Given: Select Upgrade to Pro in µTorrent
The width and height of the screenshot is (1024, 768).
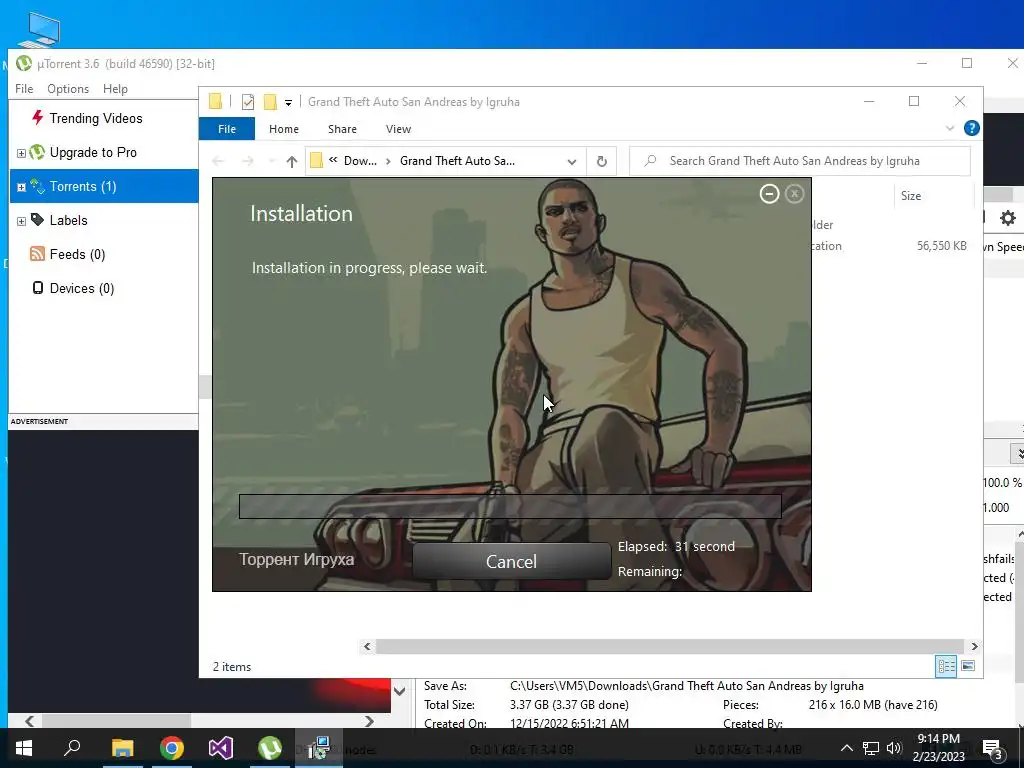Looking at the screenshot, I should (93, 152).
